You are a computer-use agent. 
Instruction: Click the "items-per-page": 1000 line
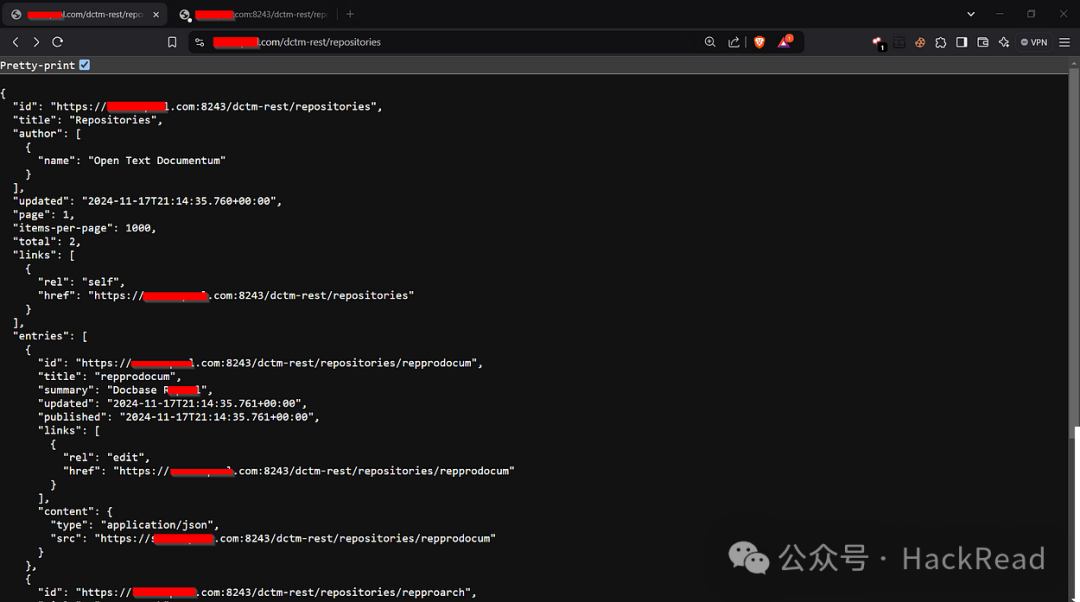click(84, 228)
